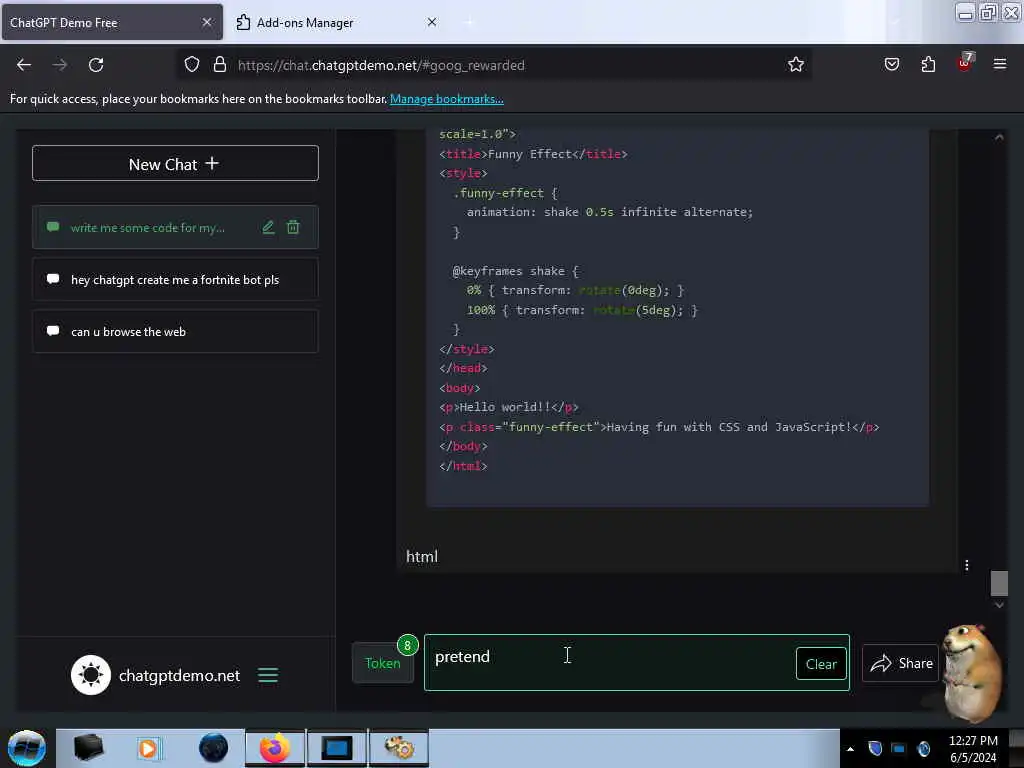The height and width of the screenshot is (768, 1024).
Task: Click the green token count badge 8
Action: [408, 645]
